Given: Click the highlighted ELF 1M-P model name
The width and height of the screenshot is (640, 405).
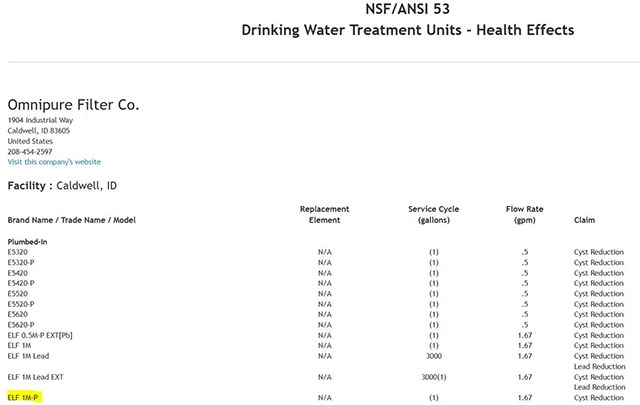Looking at the screenshot, I should pyautogui.click(x=23, y=397).
